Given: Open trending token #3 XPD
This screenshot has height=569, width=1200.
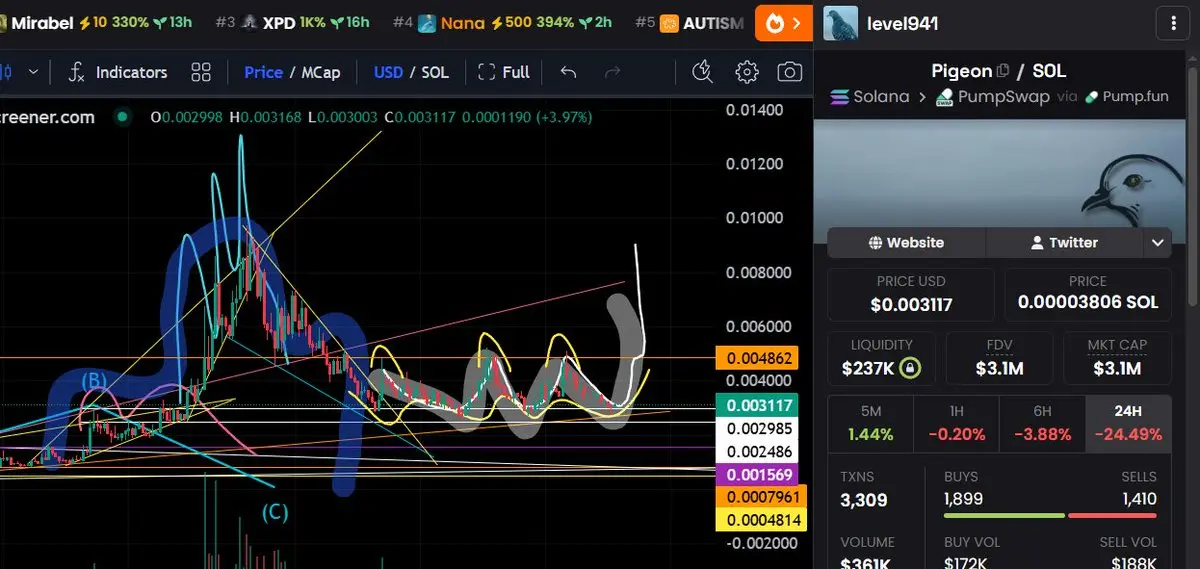Looking at the screenshot, I should (x=292, y=22).
